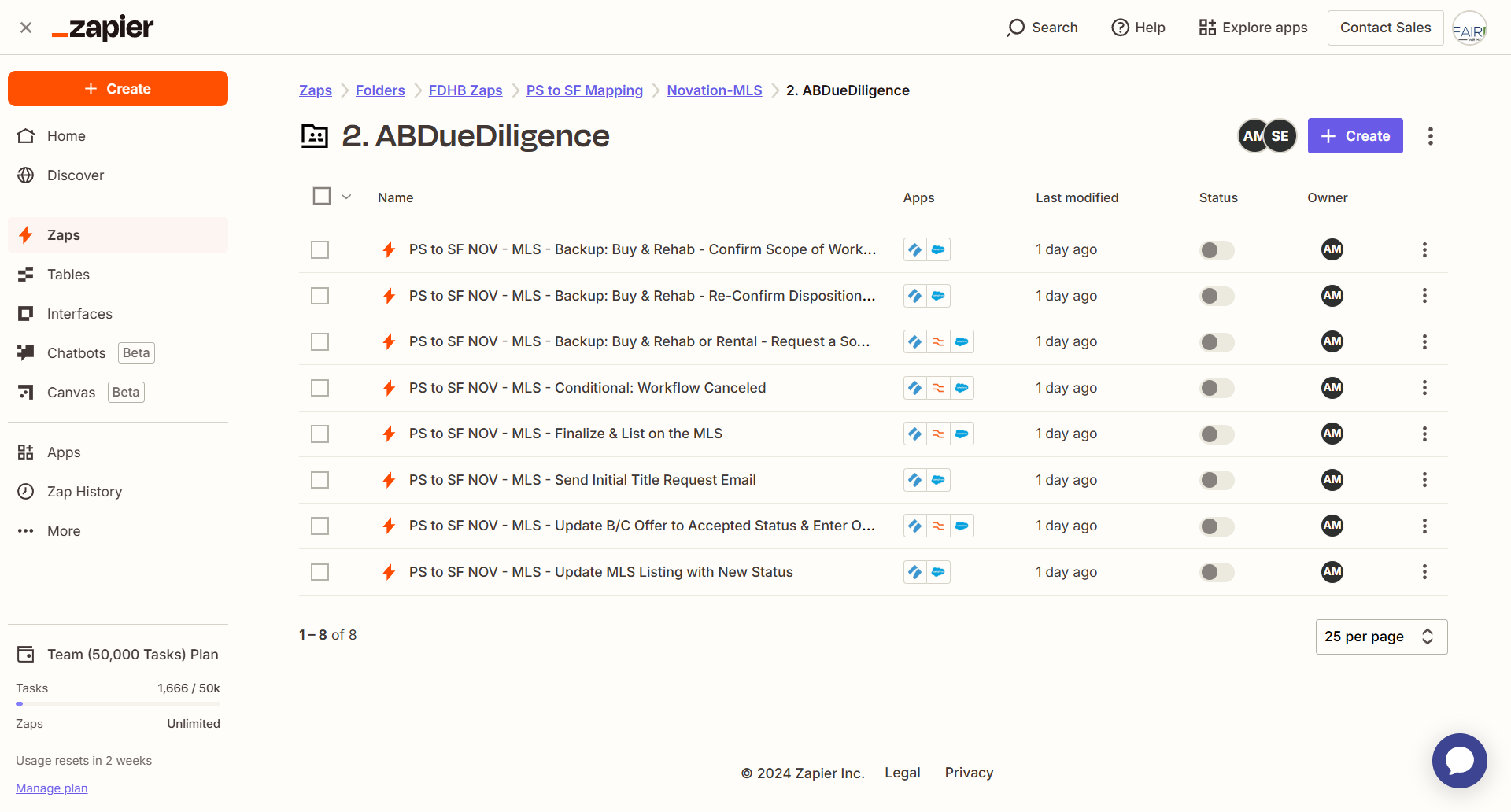
Task: Click the Tasks usage progress bar
Action: [x=118, y=703]
